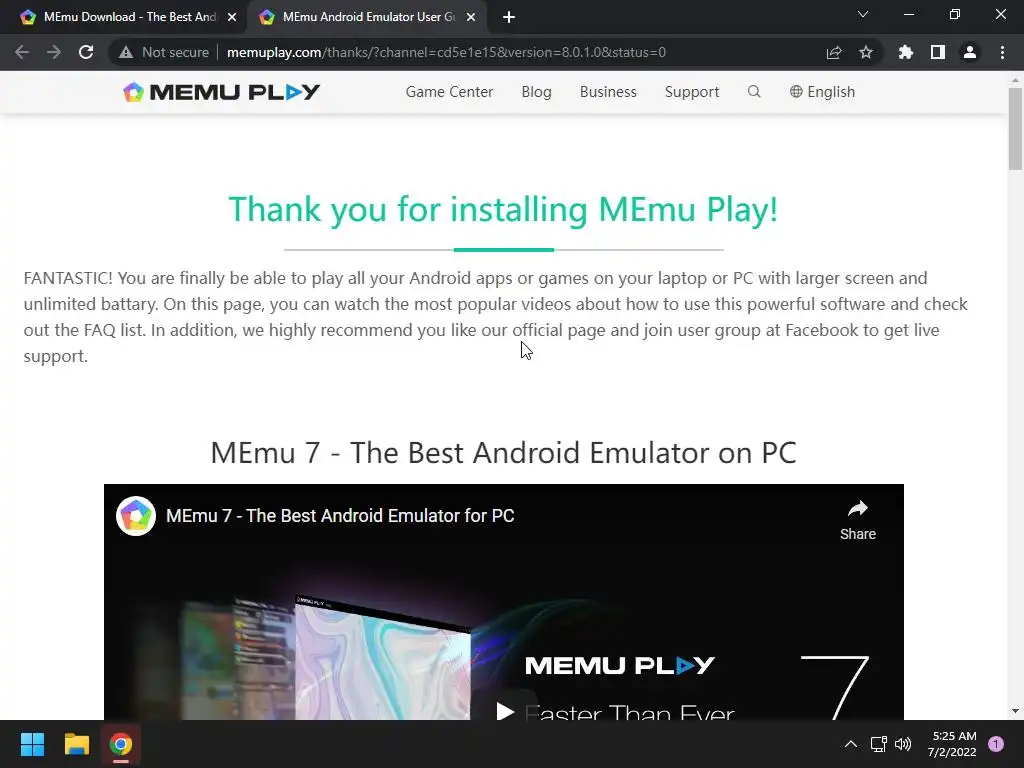Open the Support menu item

point(692,92)
